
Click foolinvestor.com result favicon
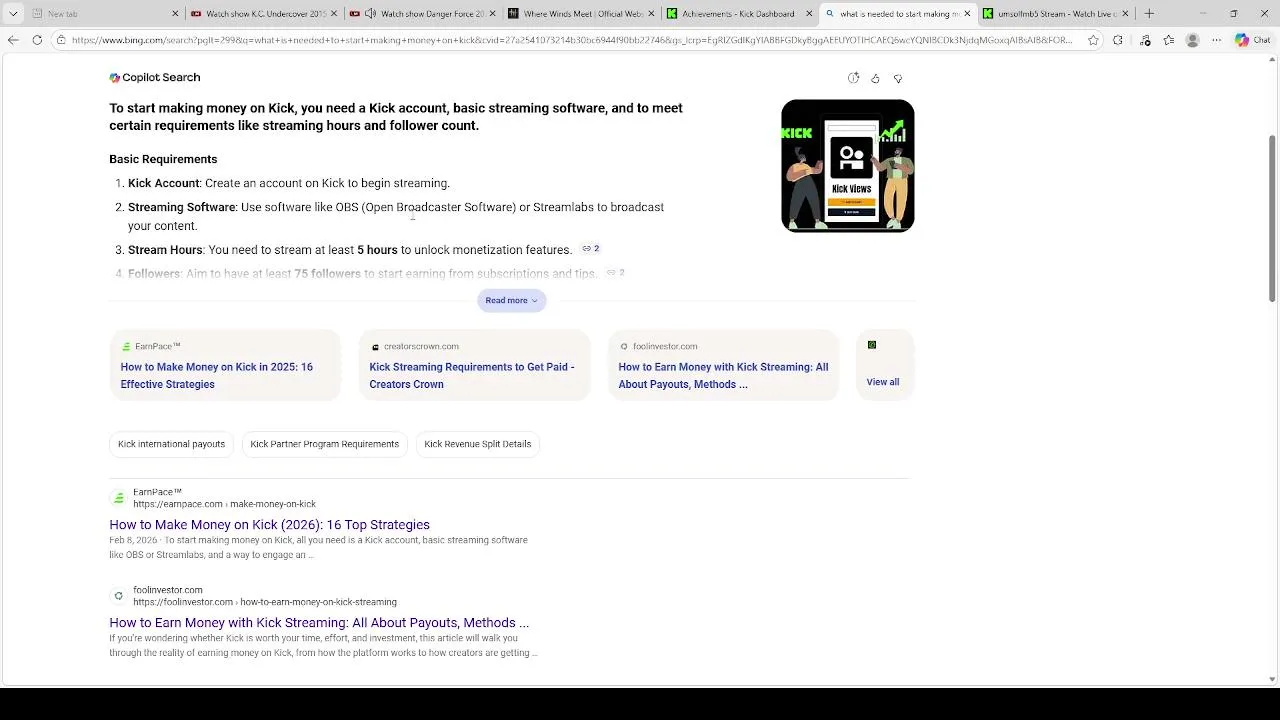118,596
